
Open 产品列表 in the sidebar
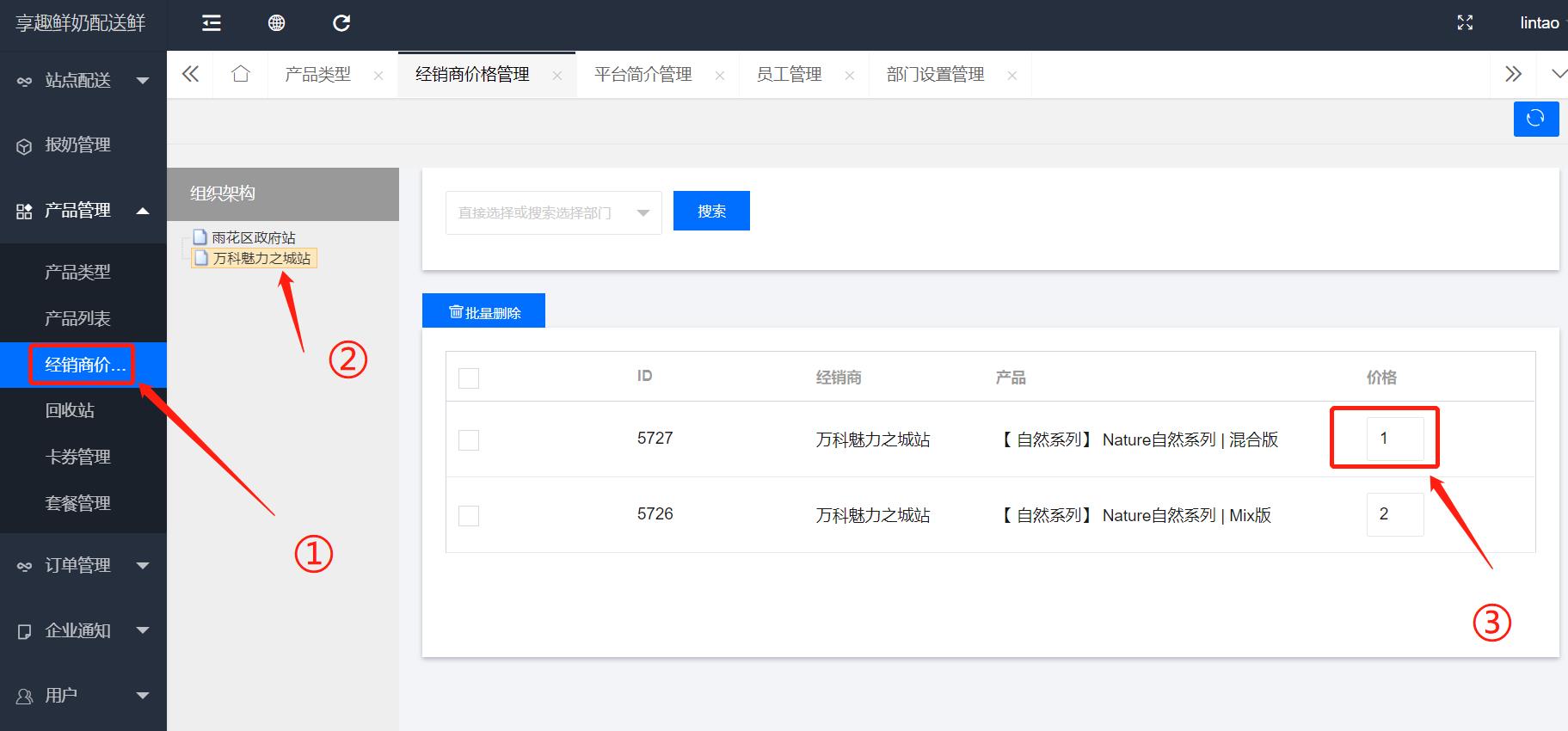pyautogui.click(x=77, y=319)
